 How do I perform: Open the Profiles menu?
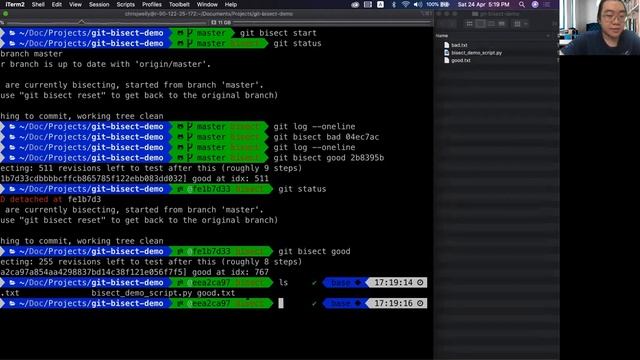pyautogui.click(x=152, y=4)
